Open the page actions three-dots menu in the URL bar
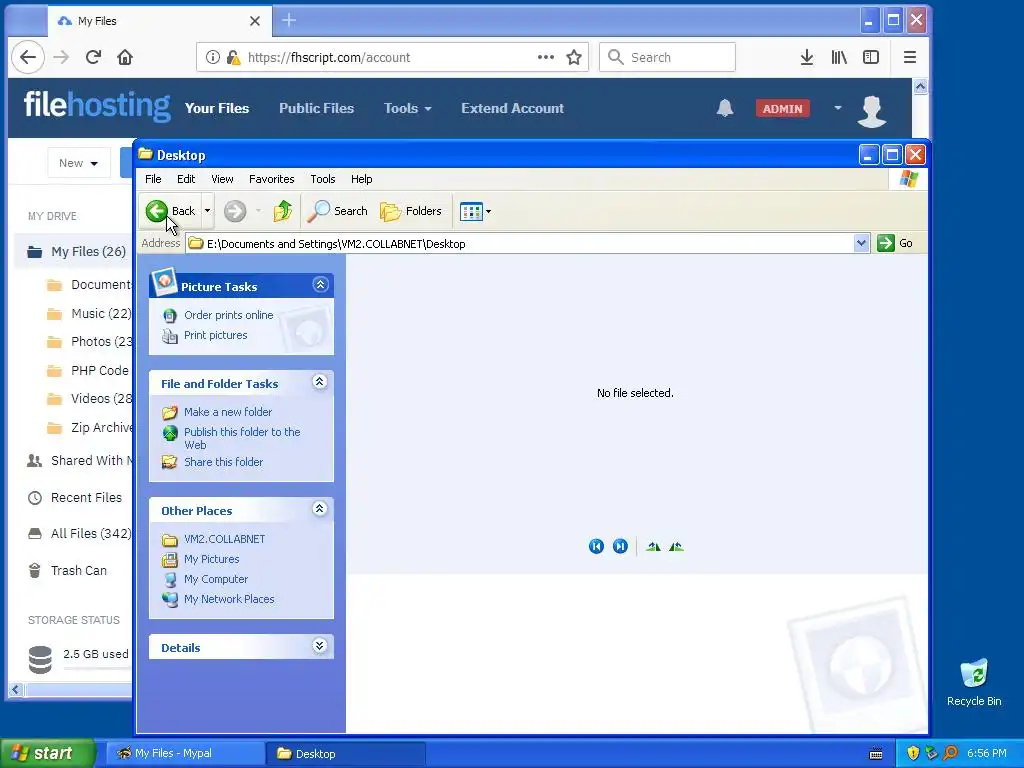This screenshot has height=768, width=1024. pyautogui.click(x=546, y=57)
